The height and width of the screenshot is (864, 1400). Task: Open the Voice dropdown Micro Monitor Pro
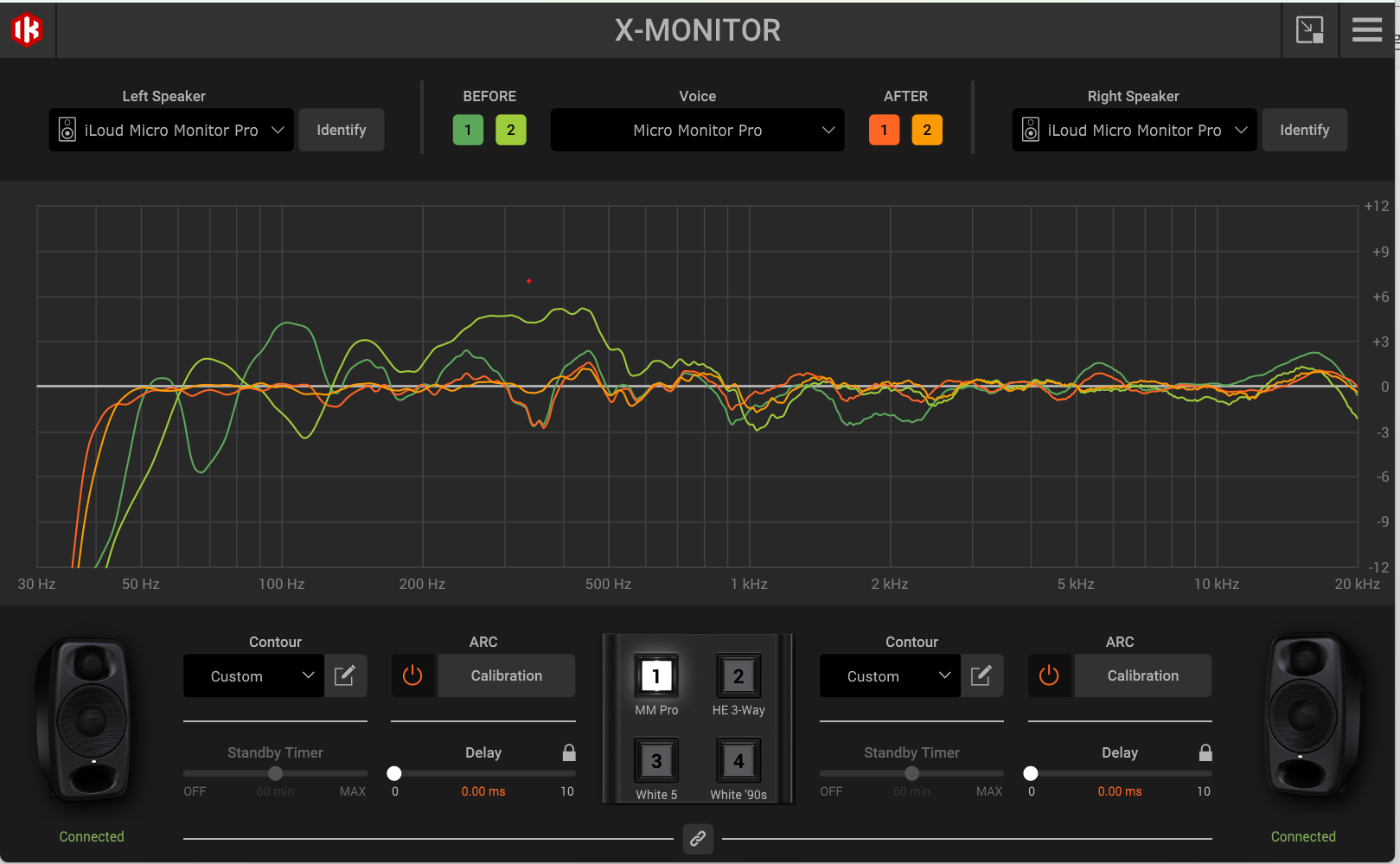point(697,131)
